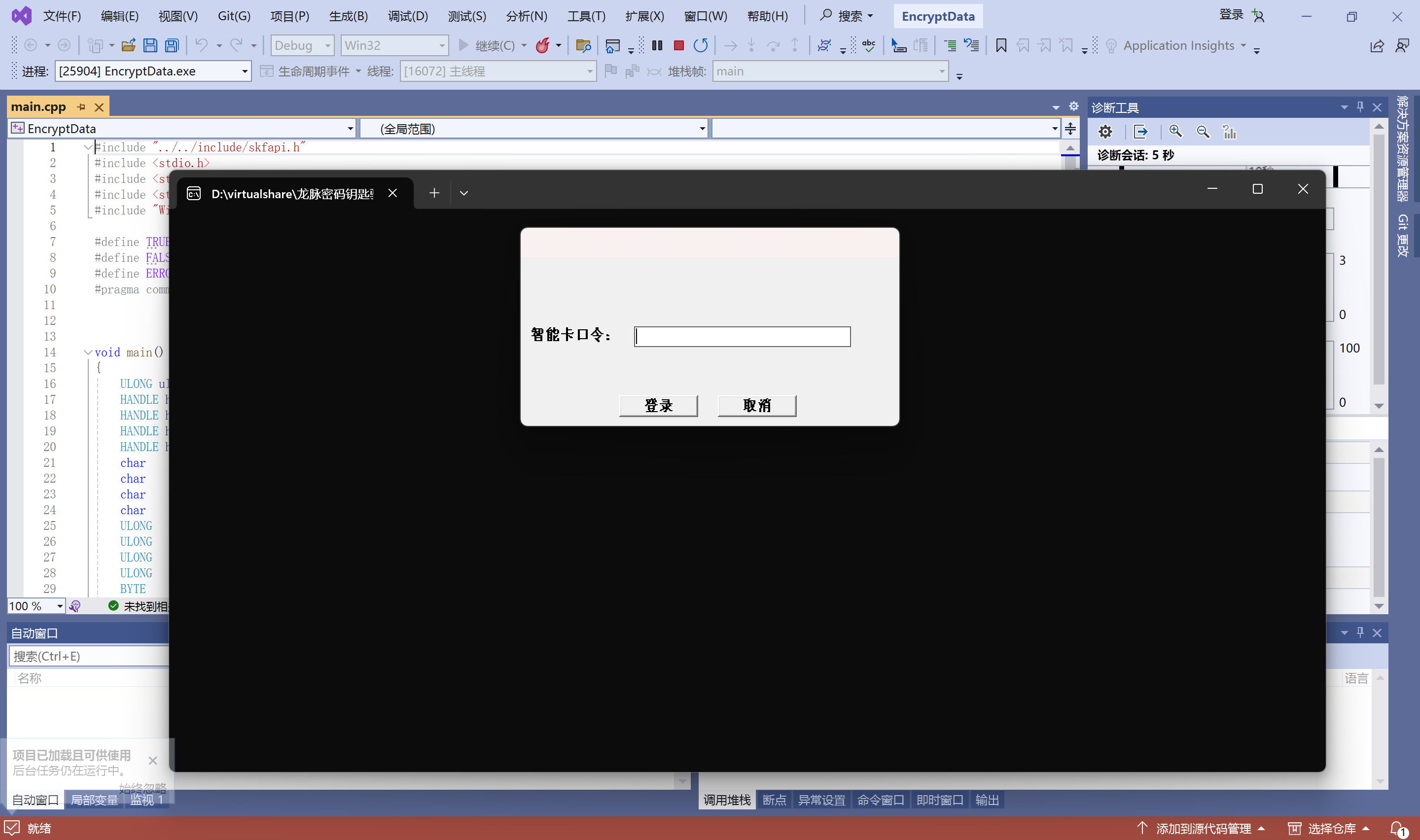
Task: Open the 调试(D) menu
Action: point(407,16)
